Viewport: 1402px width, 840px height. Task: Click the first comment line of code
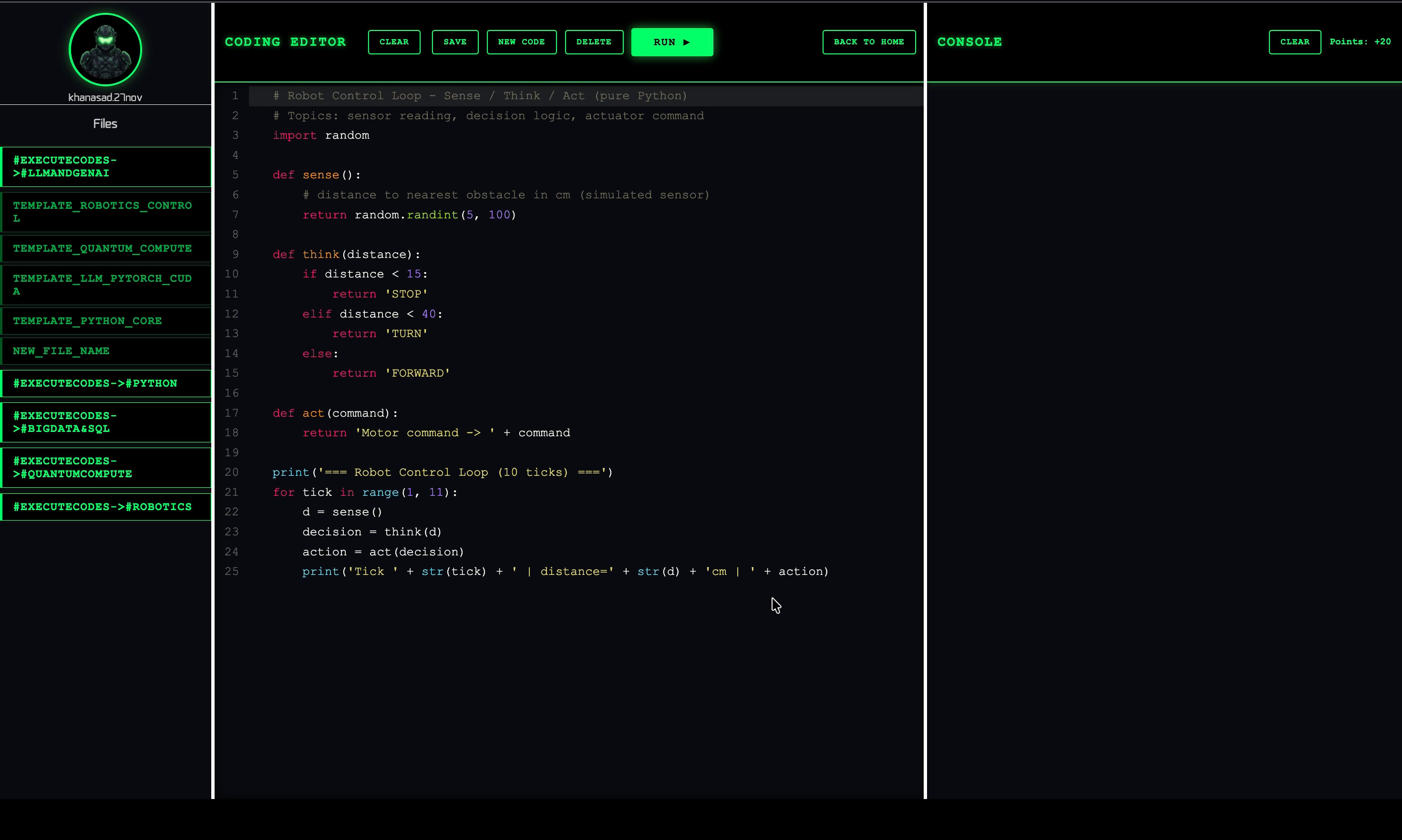click(480, 96)
